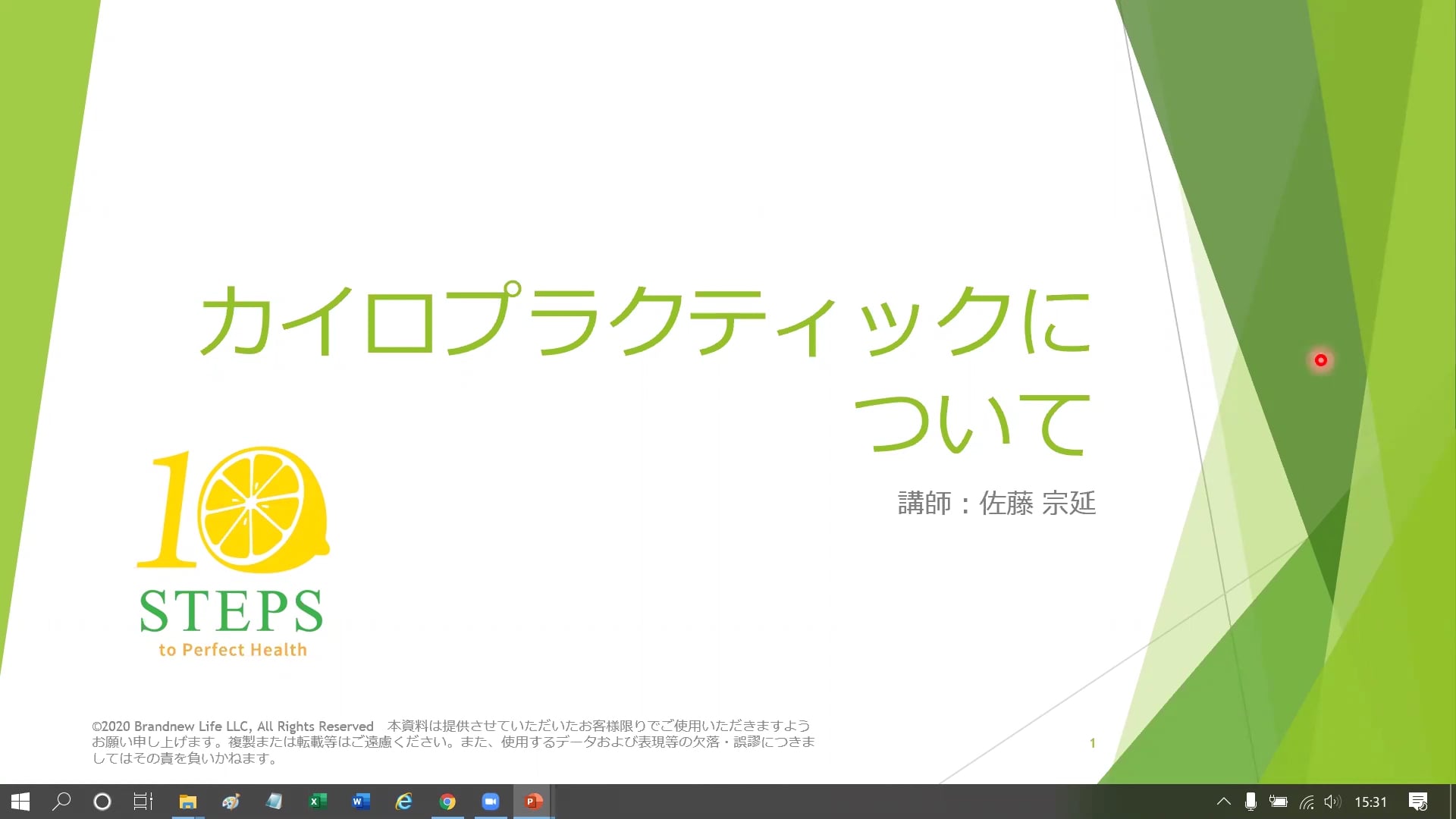
Task: Click slide number 1
Action: coord(1092,743)
